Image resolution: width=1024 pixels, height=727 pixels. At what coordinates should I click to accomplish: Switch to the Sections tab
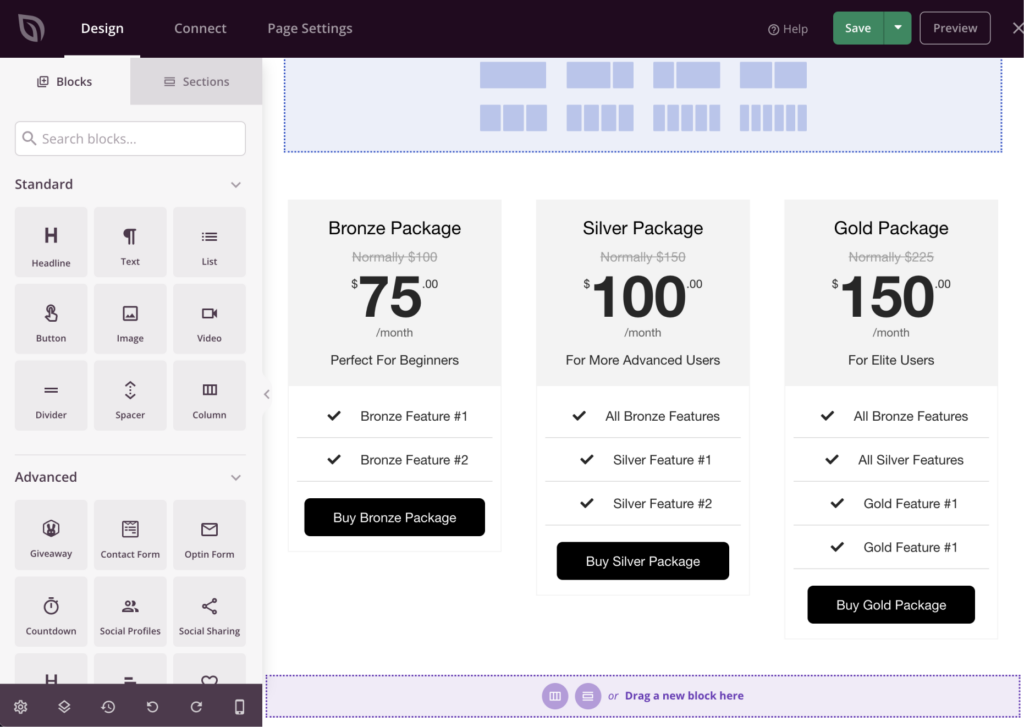click(196, 81)
